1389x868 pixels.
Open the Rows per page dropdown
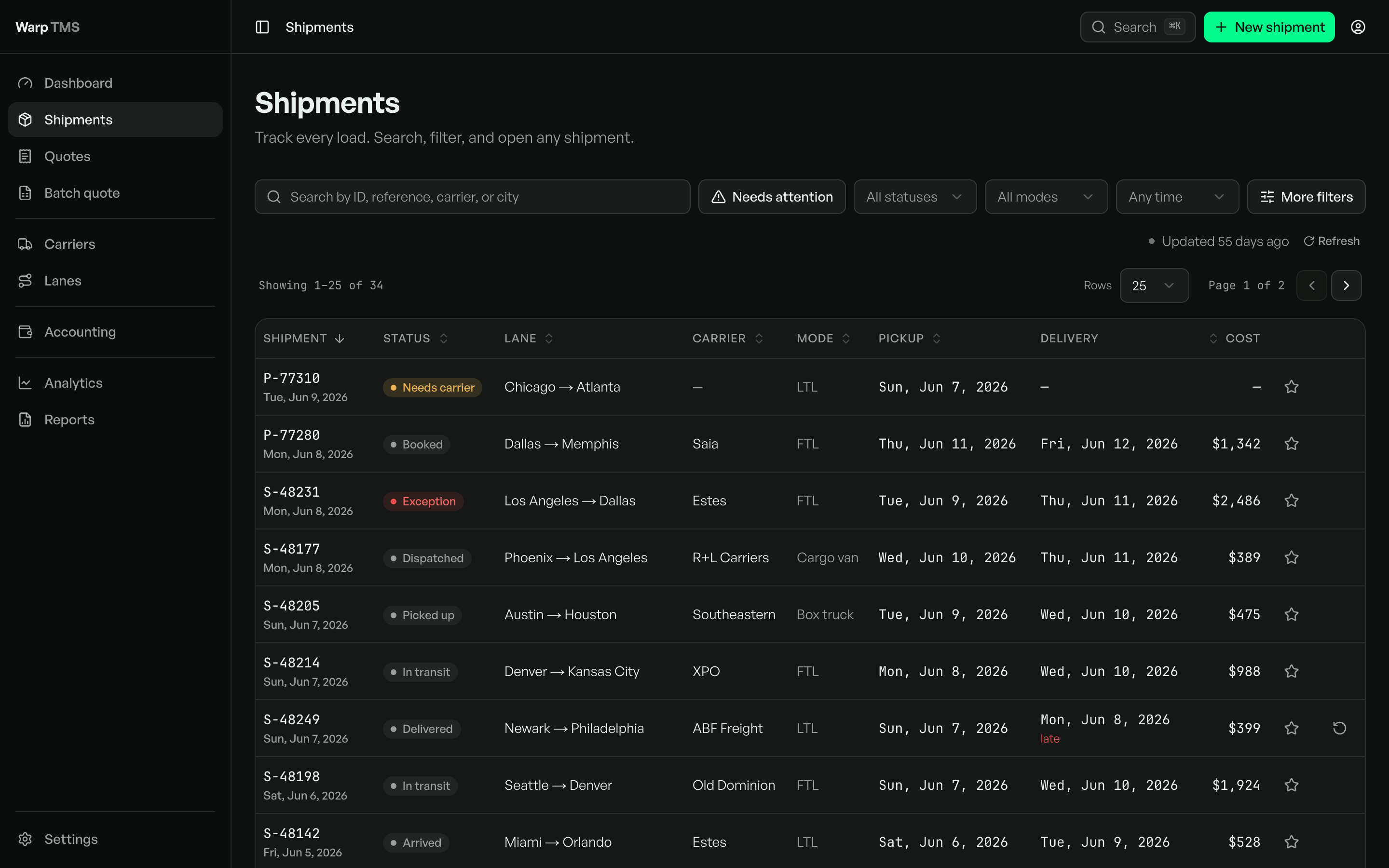coord(1154,285)
